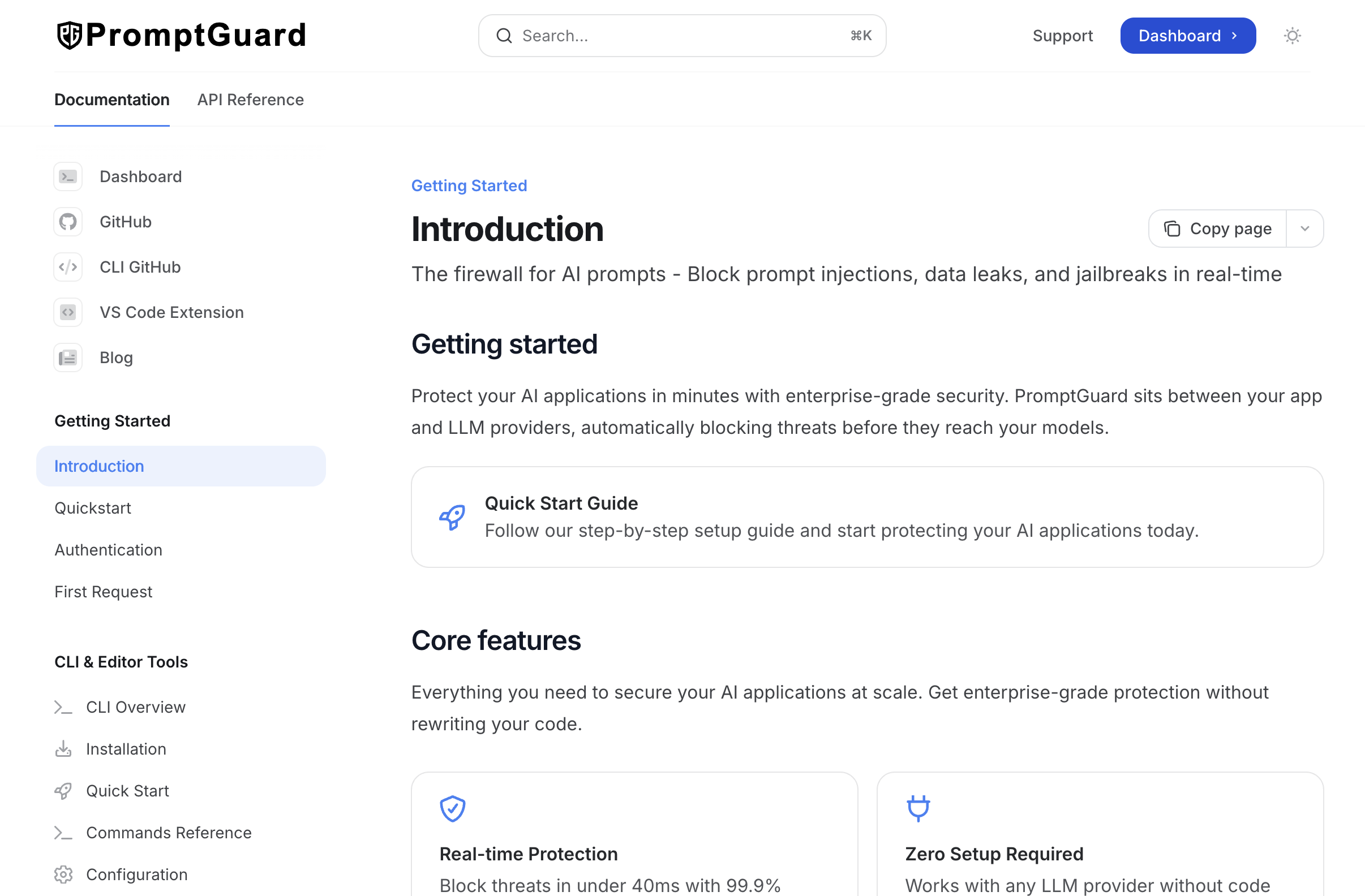The width and height of the screenshot is (1365, 896).
Task: Click the CLI Overview terminal icon
Action: click(x=63, y=707)
